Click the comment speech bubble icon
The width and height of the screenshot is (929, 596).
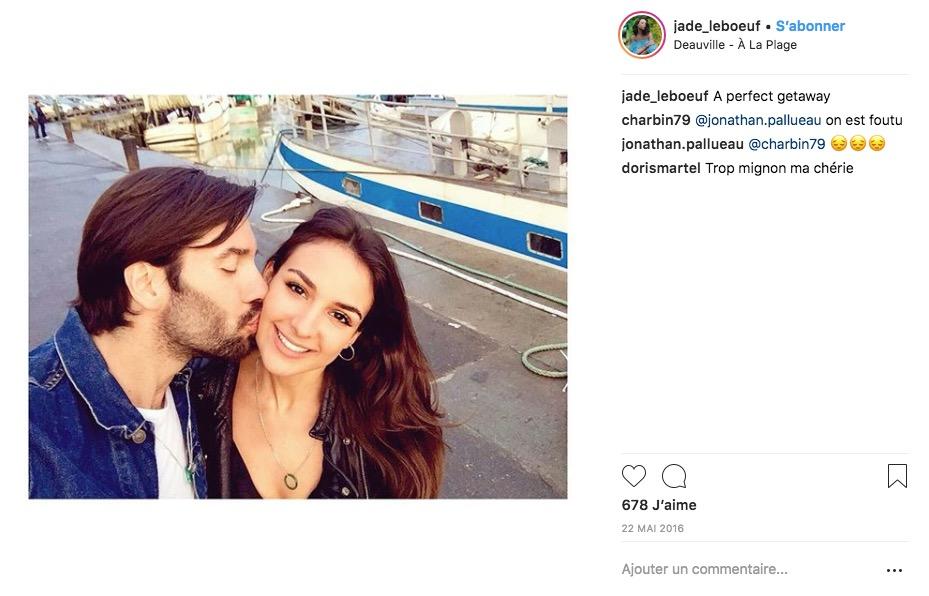pos(674,476)
